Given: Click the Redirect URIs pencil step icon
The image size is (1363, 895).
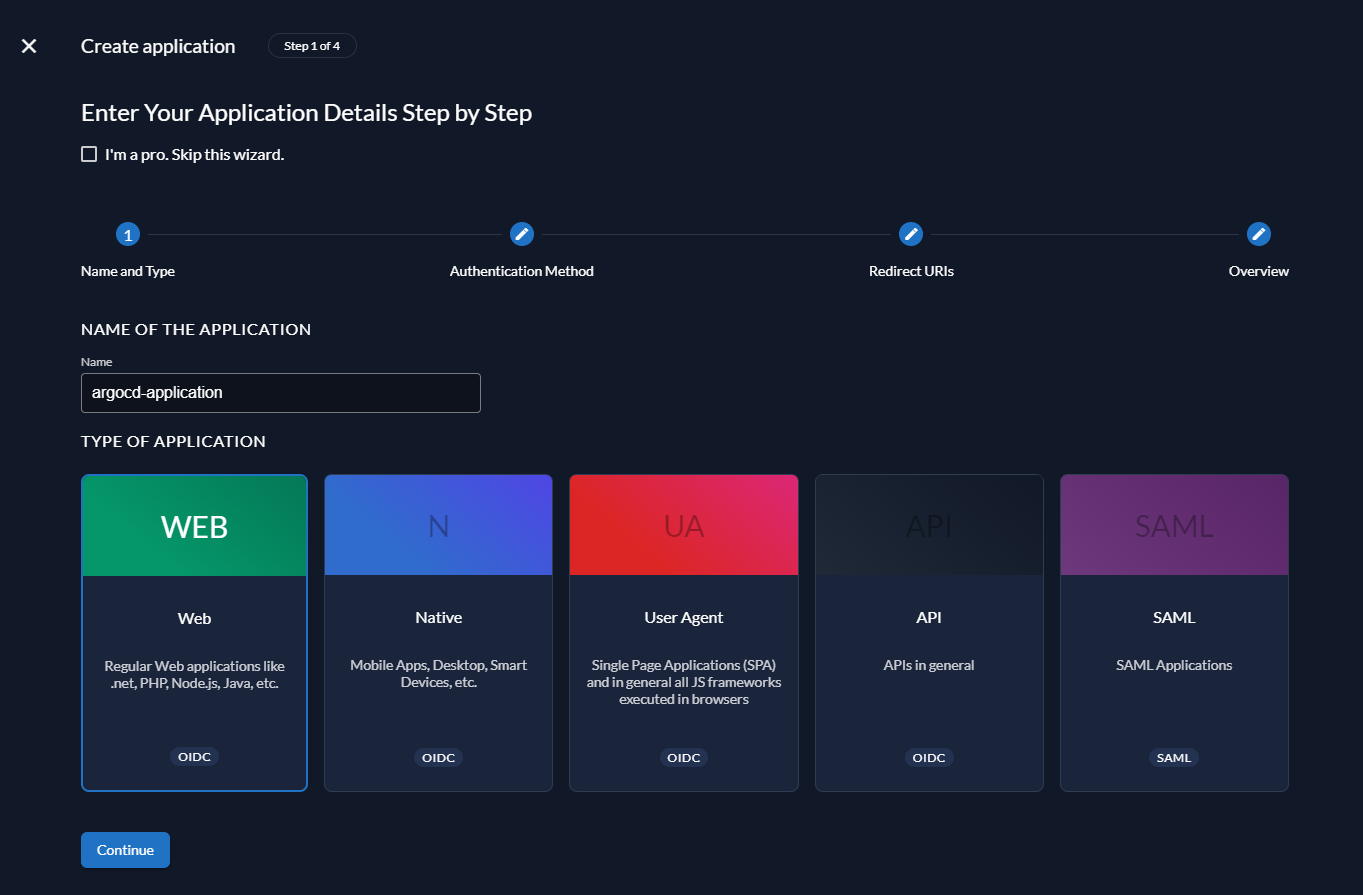Looking at the screenshot, I should click(910, 234).
